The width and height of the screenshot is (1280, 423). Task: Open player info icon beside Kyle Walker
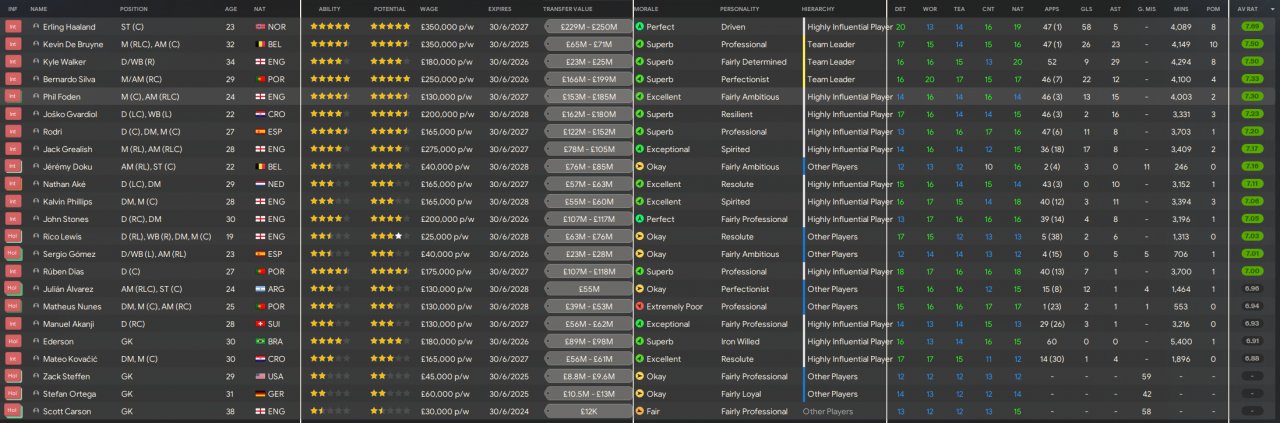(x=36, y=62)
